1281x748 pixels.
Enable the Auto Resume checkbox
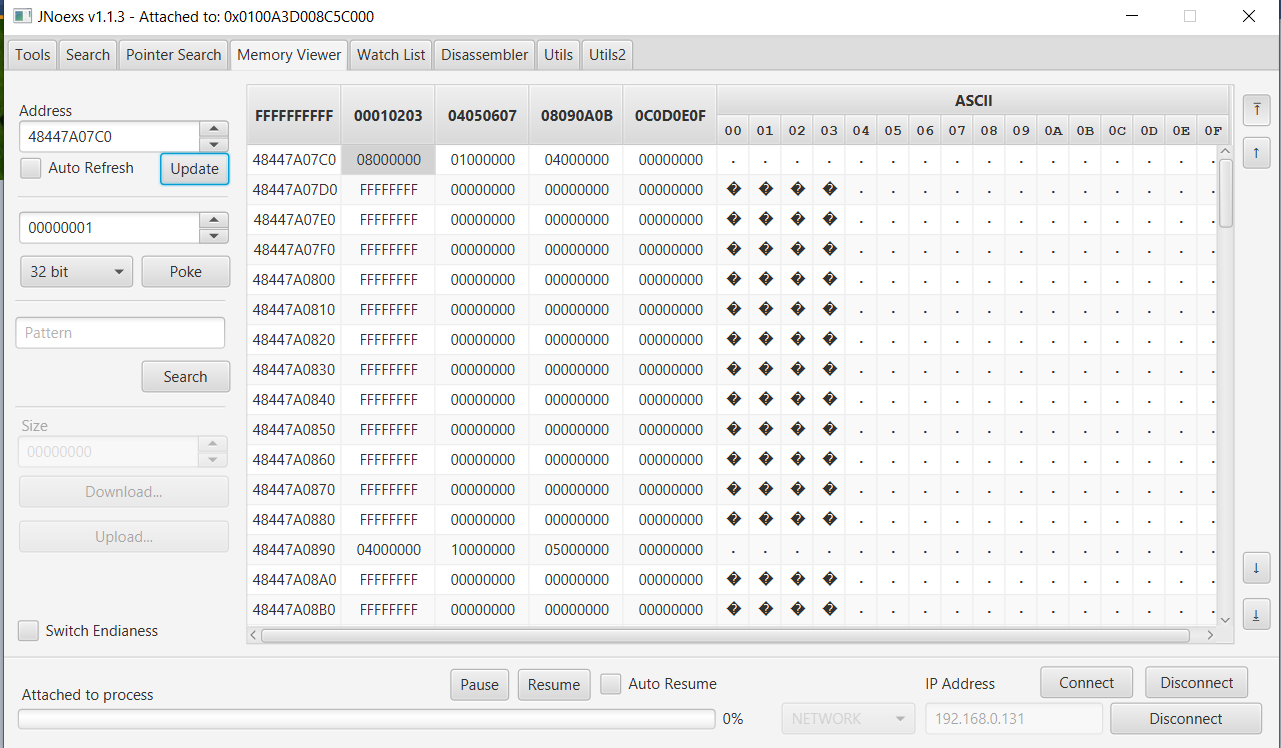(611, 684)
